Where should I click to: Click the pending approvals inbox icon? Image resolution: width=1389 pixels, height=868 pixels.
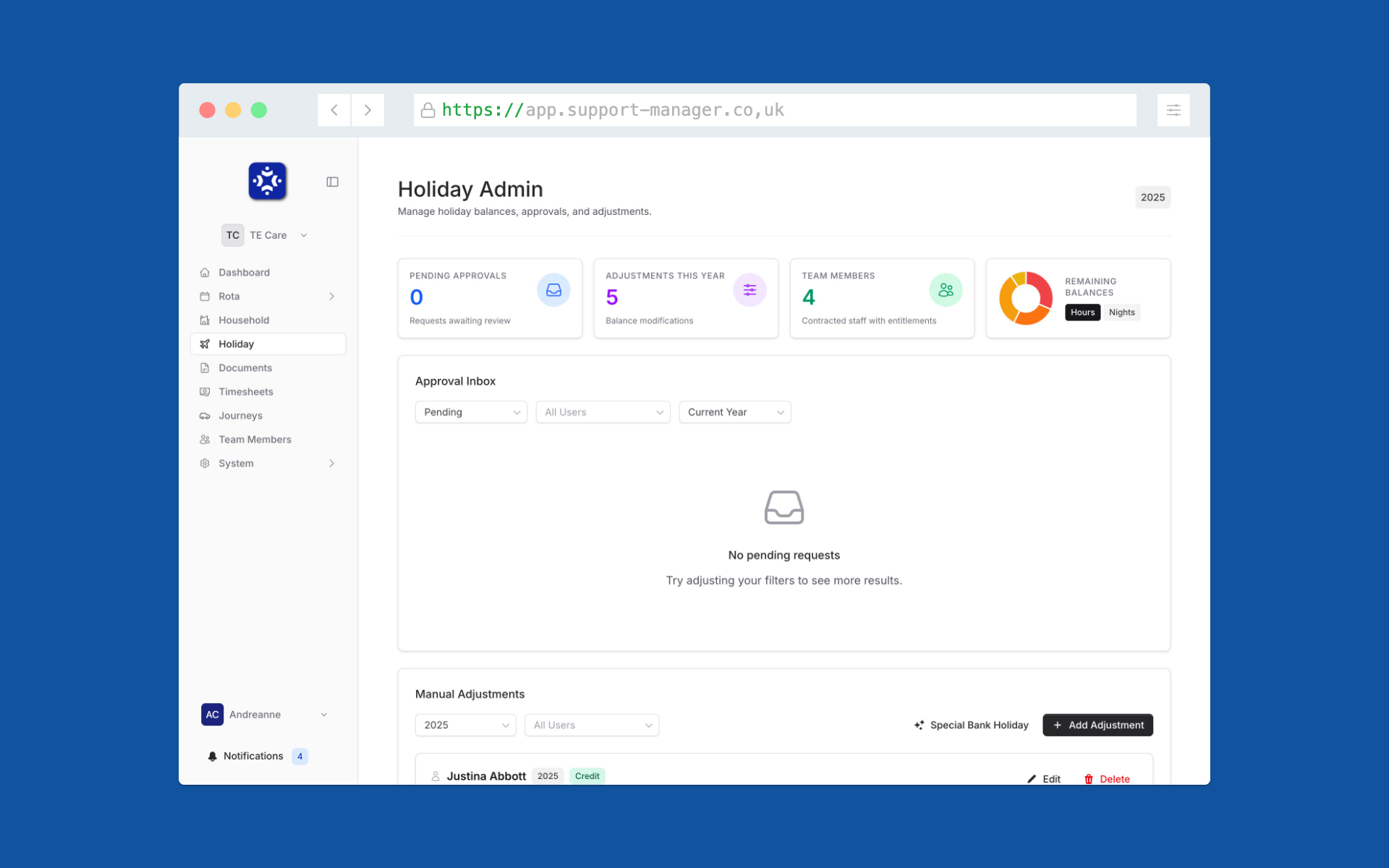(x=553, y=290)
